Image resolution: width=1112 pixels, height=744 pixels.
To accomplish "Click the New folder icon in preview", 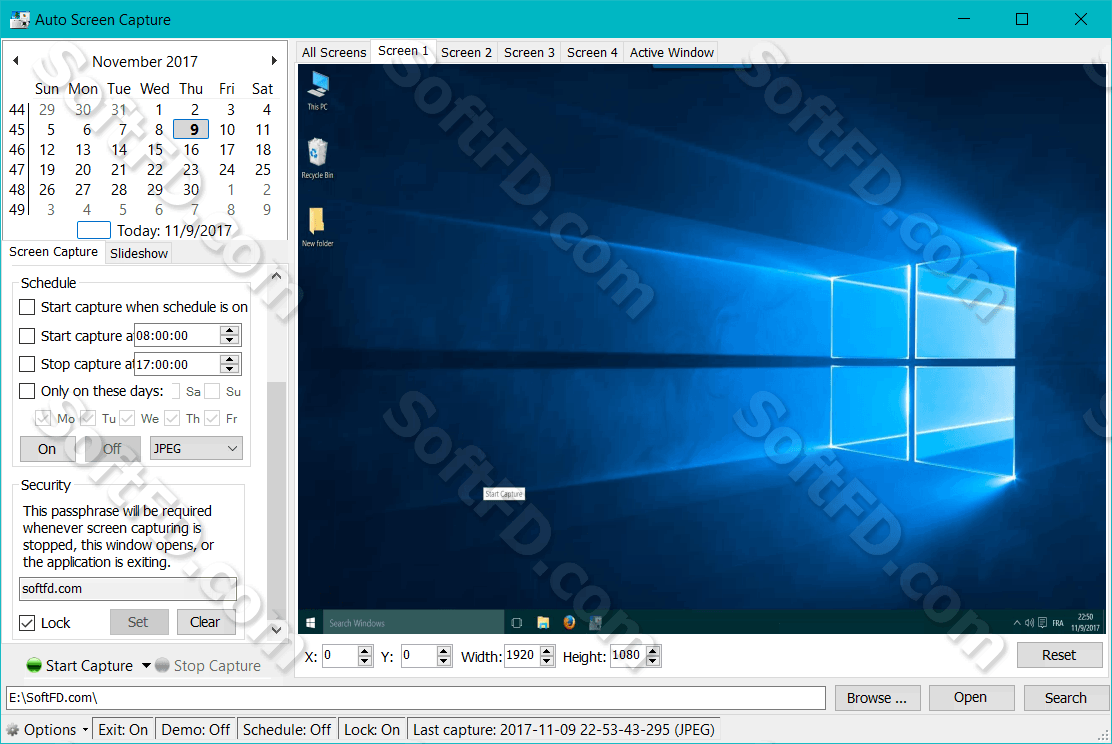I will tap(317, 227).
